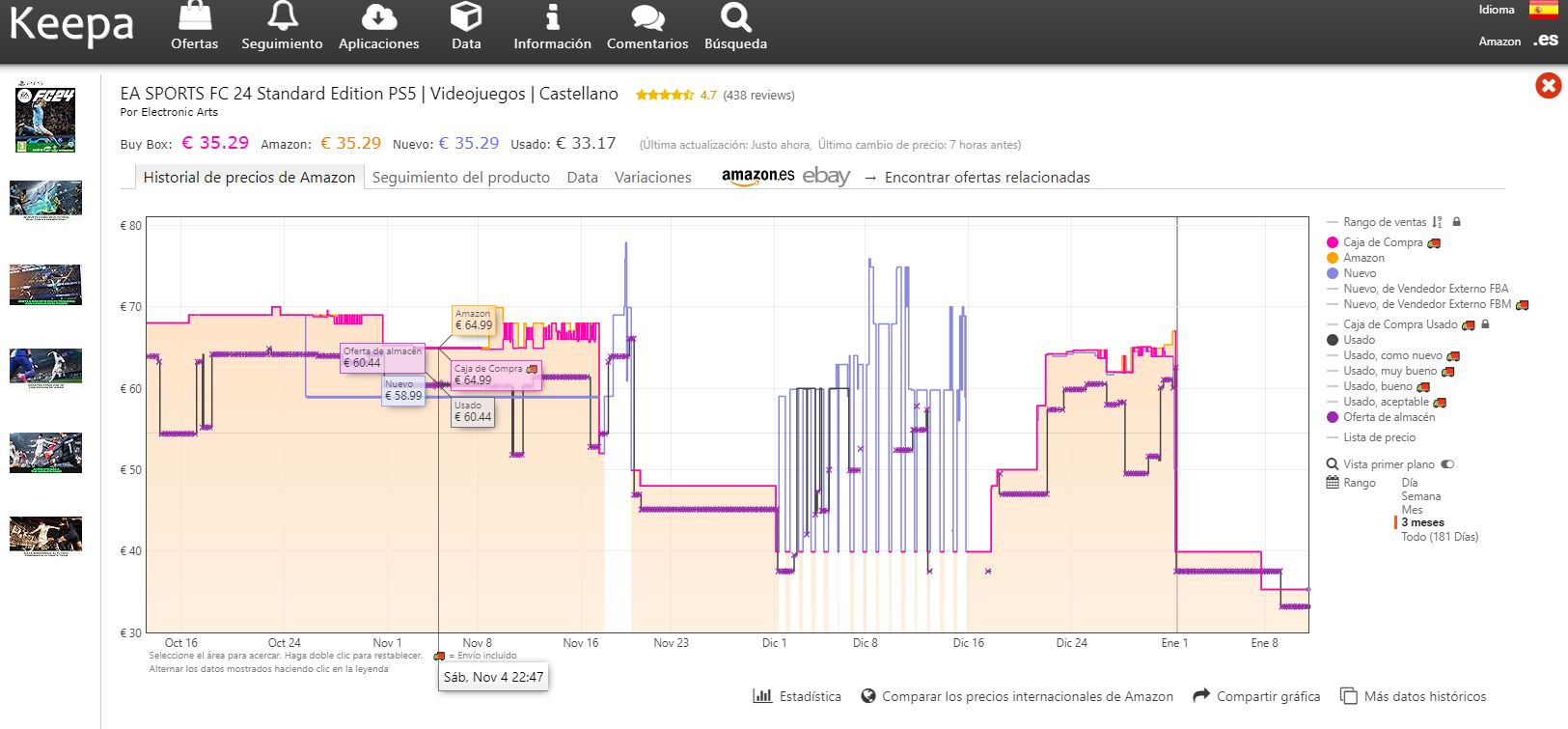Toggle Nuevo legend series
1568x729 pixels.
1352,273
